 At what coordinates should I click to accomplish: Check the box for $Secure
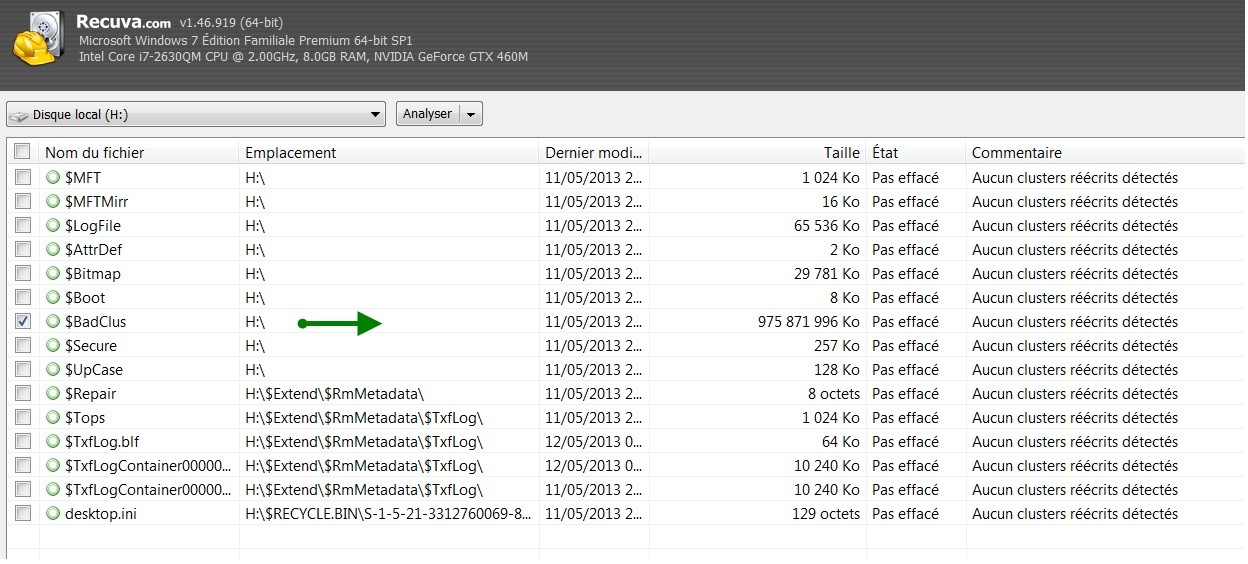click(23, 346)
